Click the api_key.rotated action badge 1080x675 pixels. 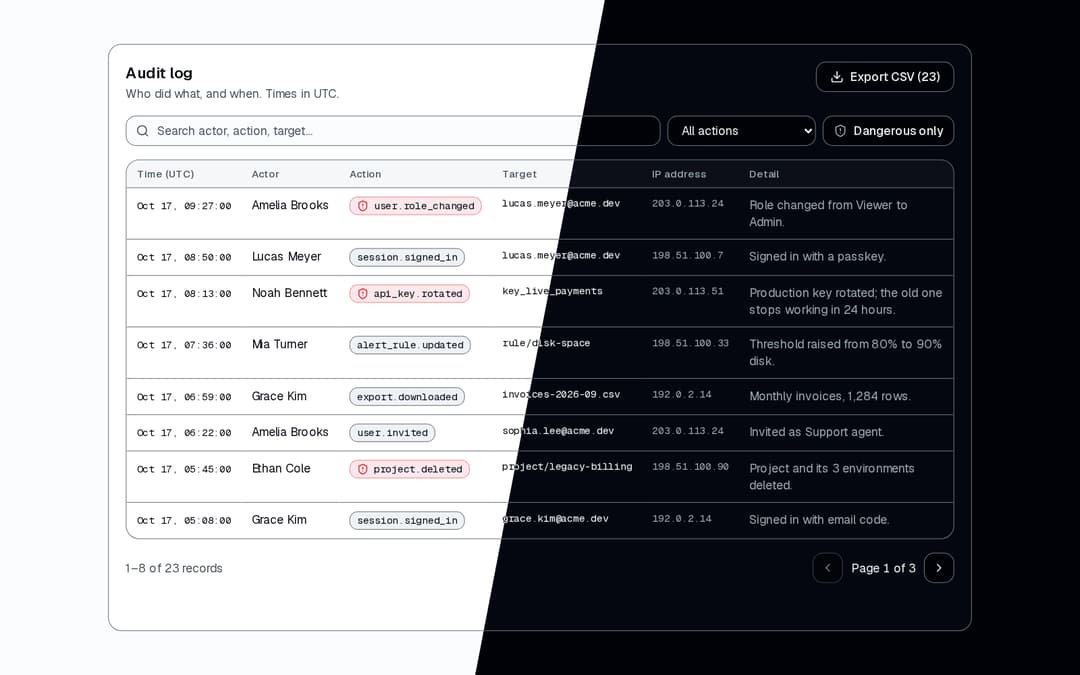pos(409,293)
